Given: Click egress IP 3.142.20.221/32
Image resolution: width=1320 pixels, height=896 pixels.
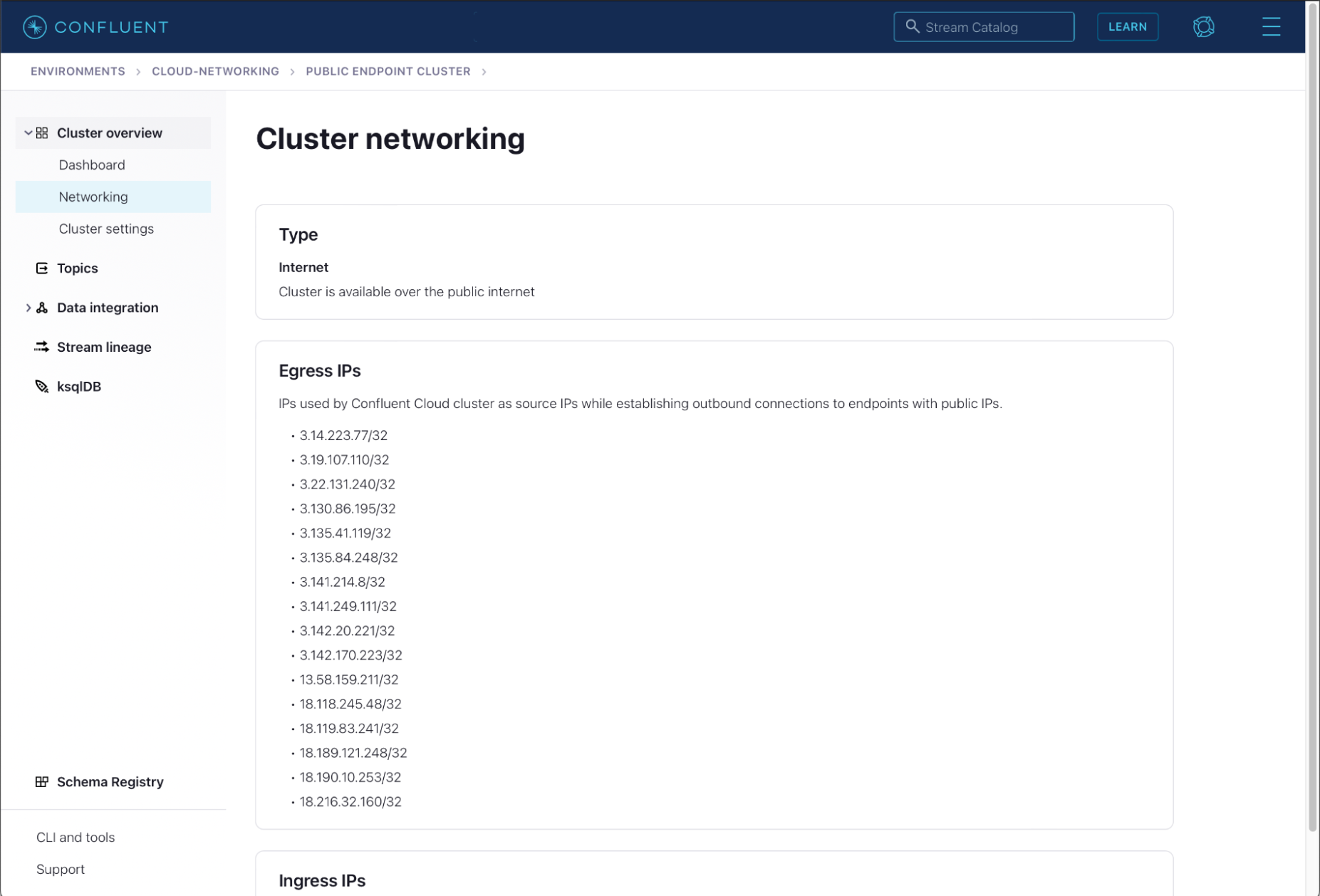Looking at the screenshot, I should pyautogui.click(x=347, y=631).
